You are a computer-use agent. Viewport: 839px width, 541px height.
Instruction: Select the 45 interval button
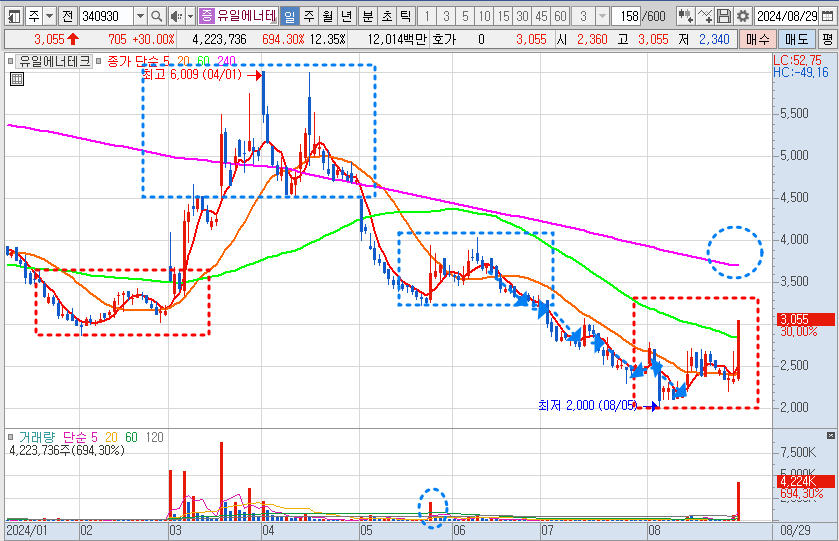pyautogui.click(x=541, y=17)
